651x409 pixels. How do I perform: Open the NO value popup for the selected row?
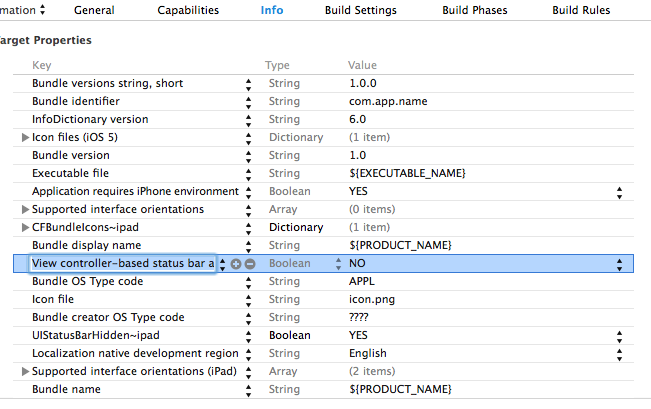pyautogui.click(x=619, y=264)
